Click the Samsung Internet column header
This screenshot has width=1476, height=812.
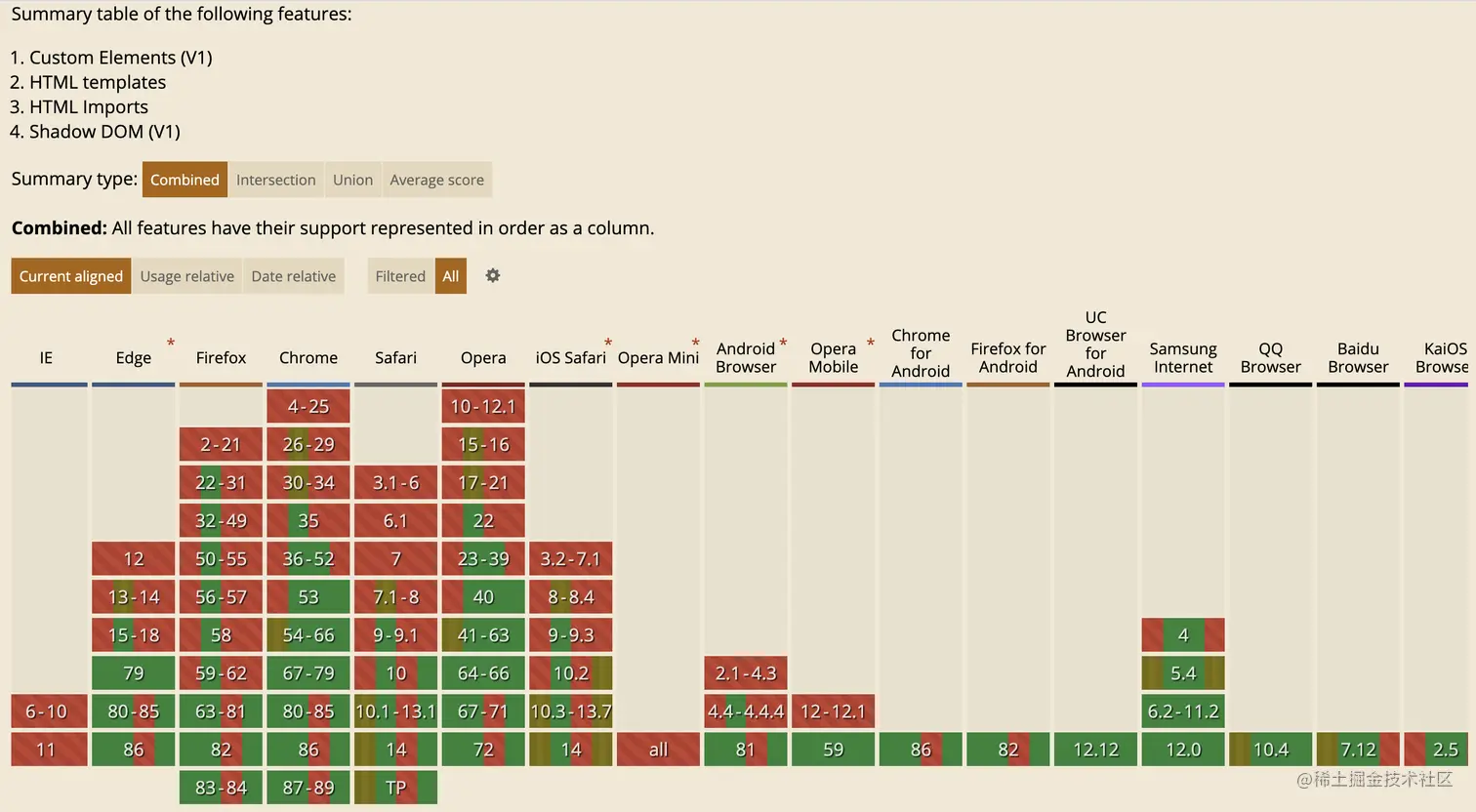click(x=1183, y=357)
